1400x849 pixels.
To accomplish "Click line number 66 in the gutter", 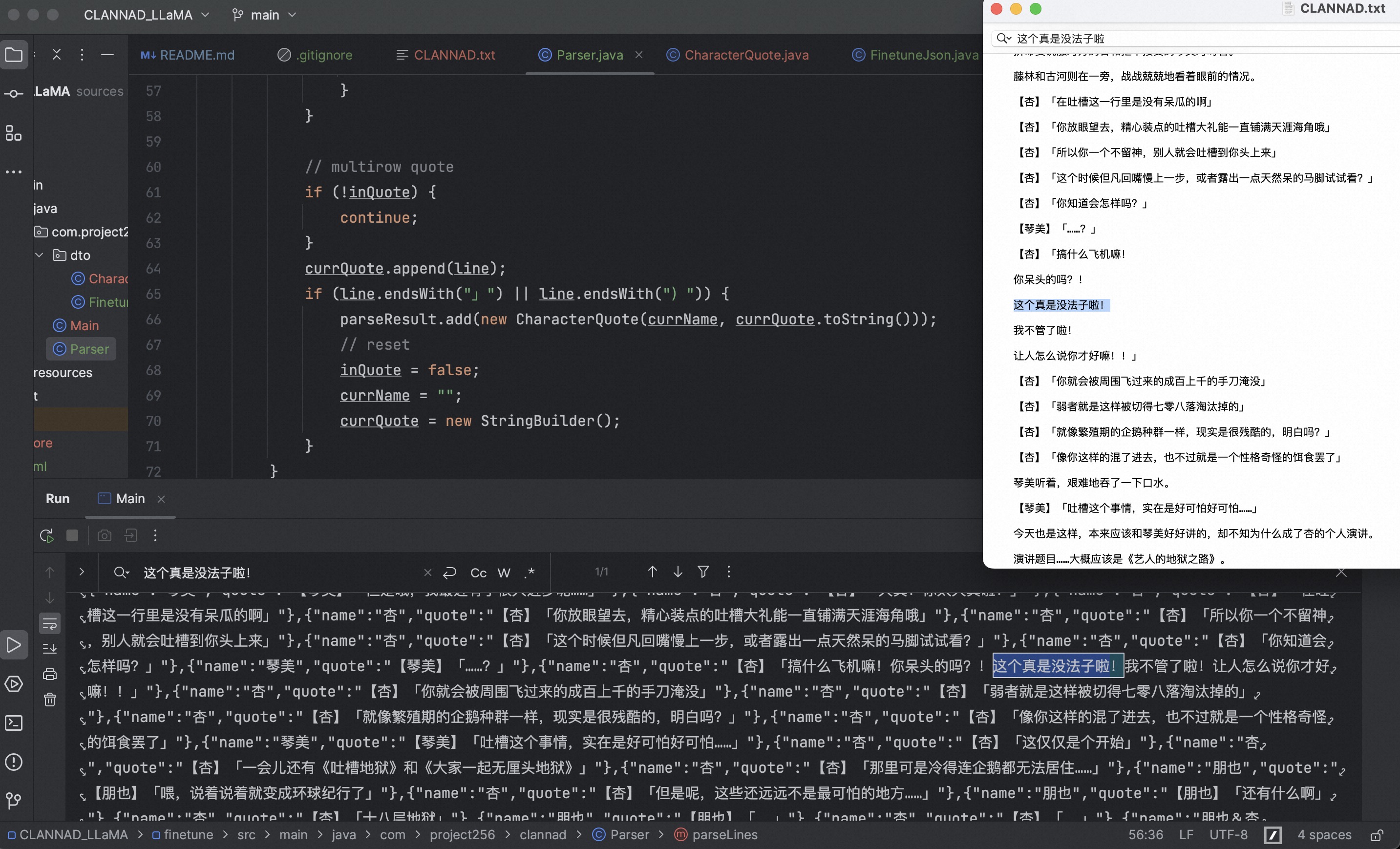I will pos(153,319).
